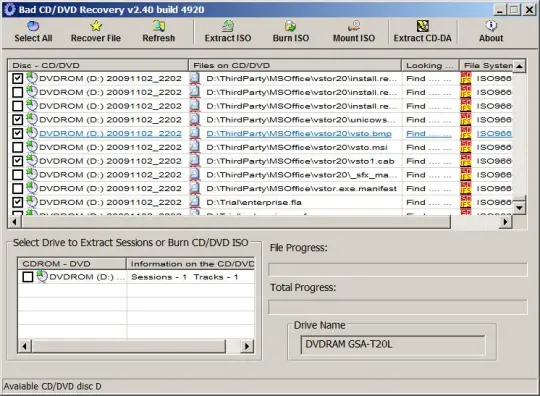This screenshot has width=540, height=396.
Task: Click the Select All toolbar icon
Action: tap(33, 26)
